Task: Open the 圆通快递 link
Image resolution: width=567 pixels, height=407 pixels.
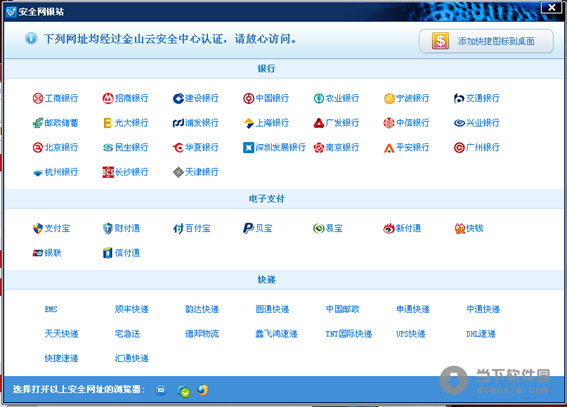Action: [x=272, y=309]
